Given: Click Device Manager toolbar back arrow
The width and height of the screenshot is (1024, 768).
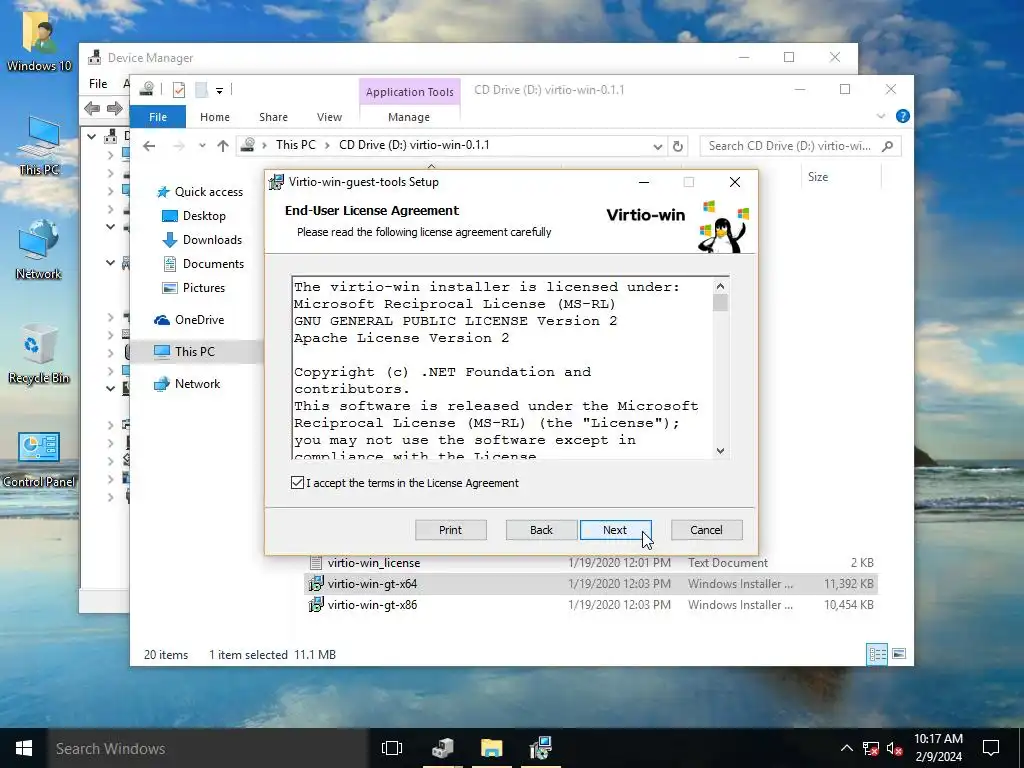Looking at the screenshot, I should click(92, 108).
